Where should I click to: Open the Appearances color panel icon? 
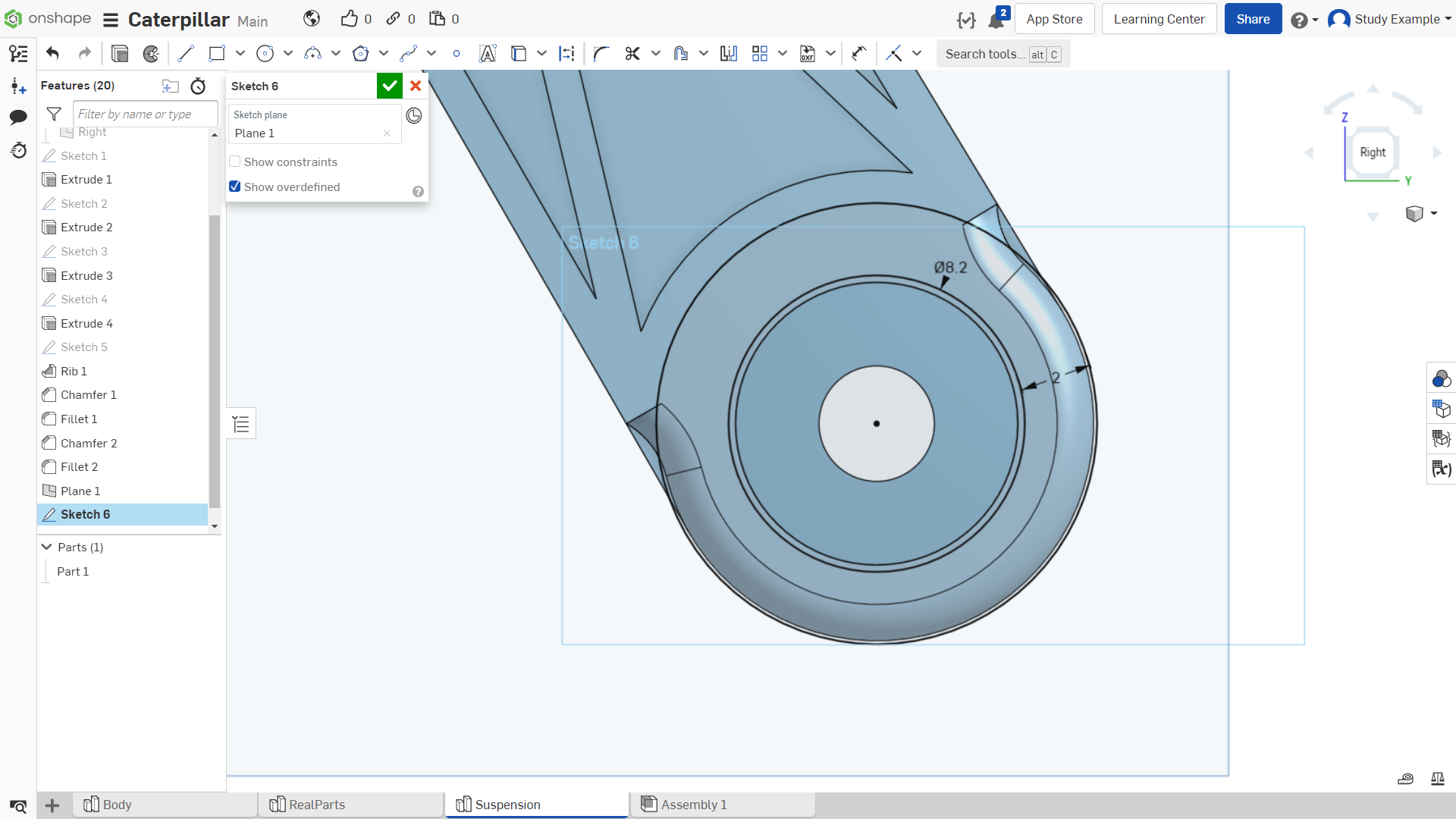coord(1441,378)
